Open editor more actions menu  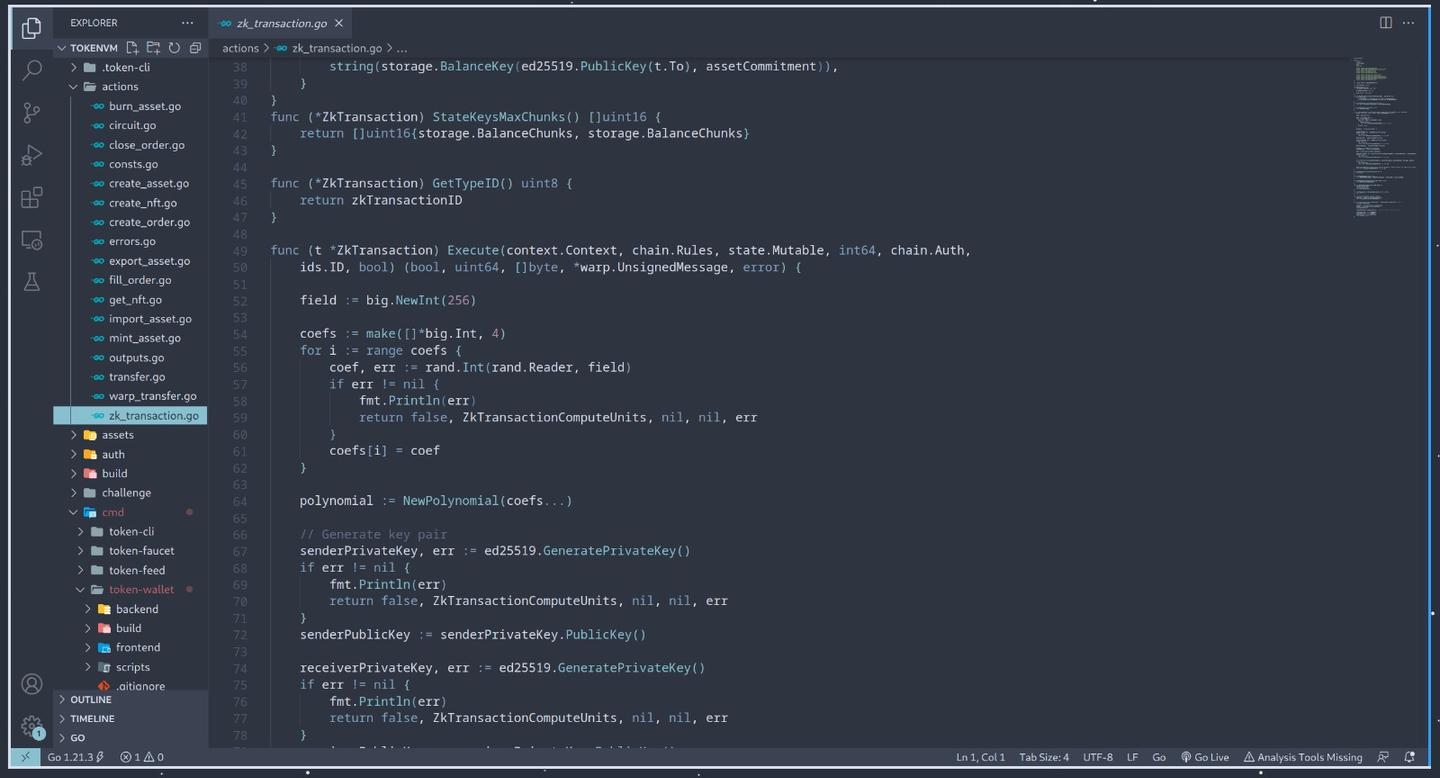tap(1410, 22)
